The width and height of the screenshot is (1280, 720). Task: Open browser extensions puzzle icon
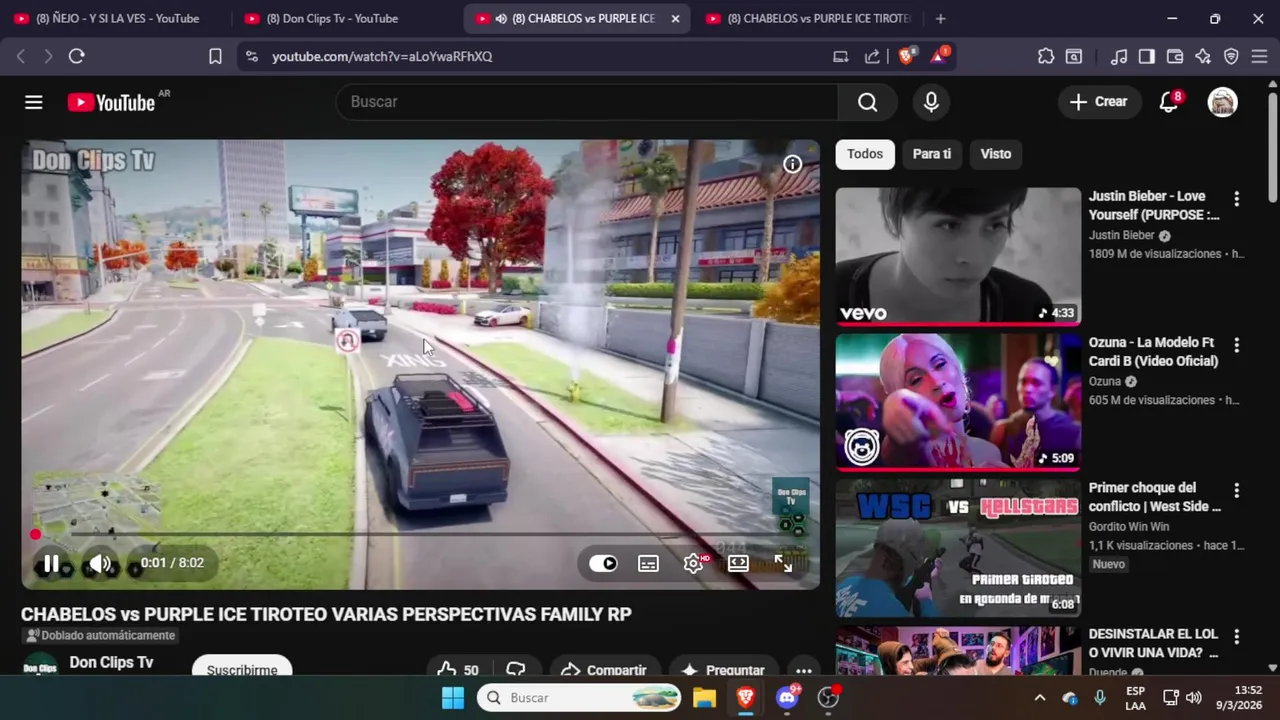pyautogui.click(x=1046, y=57)
